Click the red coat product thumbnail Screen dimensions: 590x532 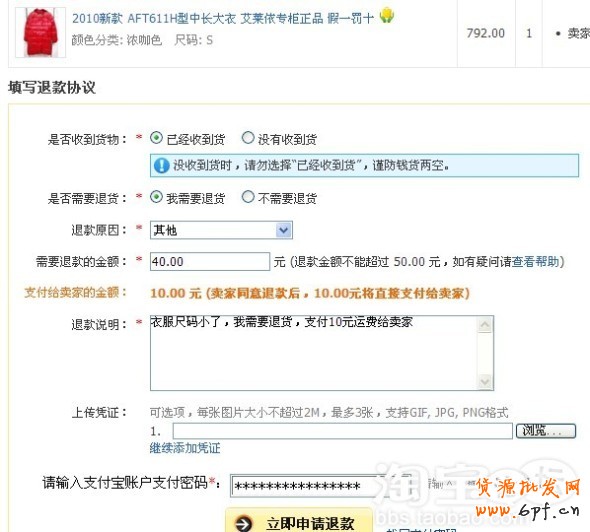pos(41,33)
